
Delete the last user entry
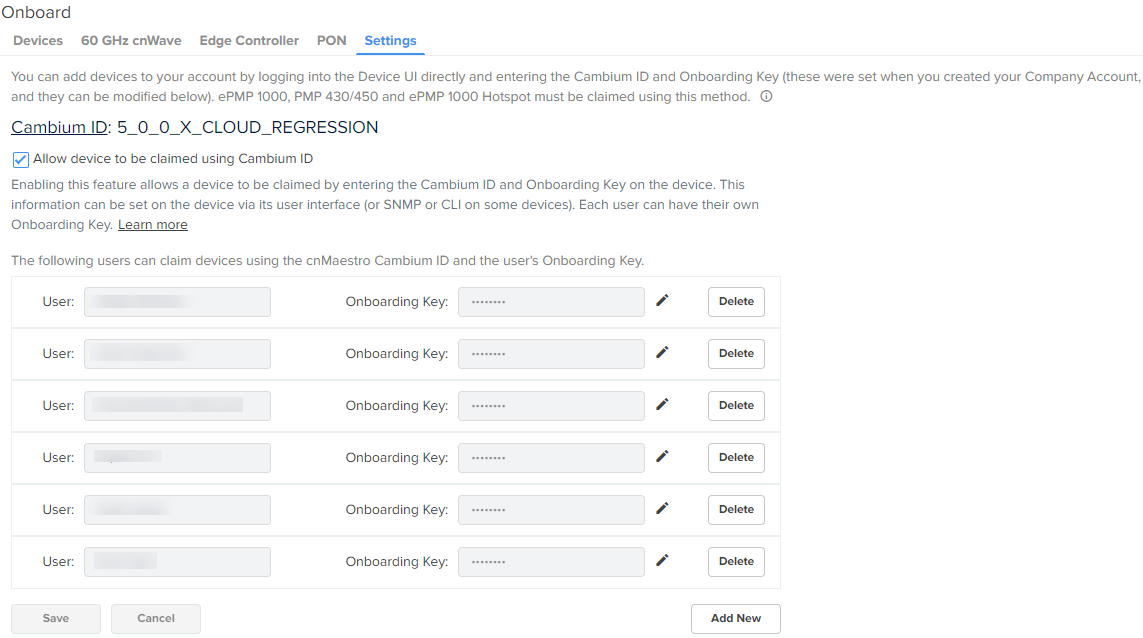[x=736, y=562]
